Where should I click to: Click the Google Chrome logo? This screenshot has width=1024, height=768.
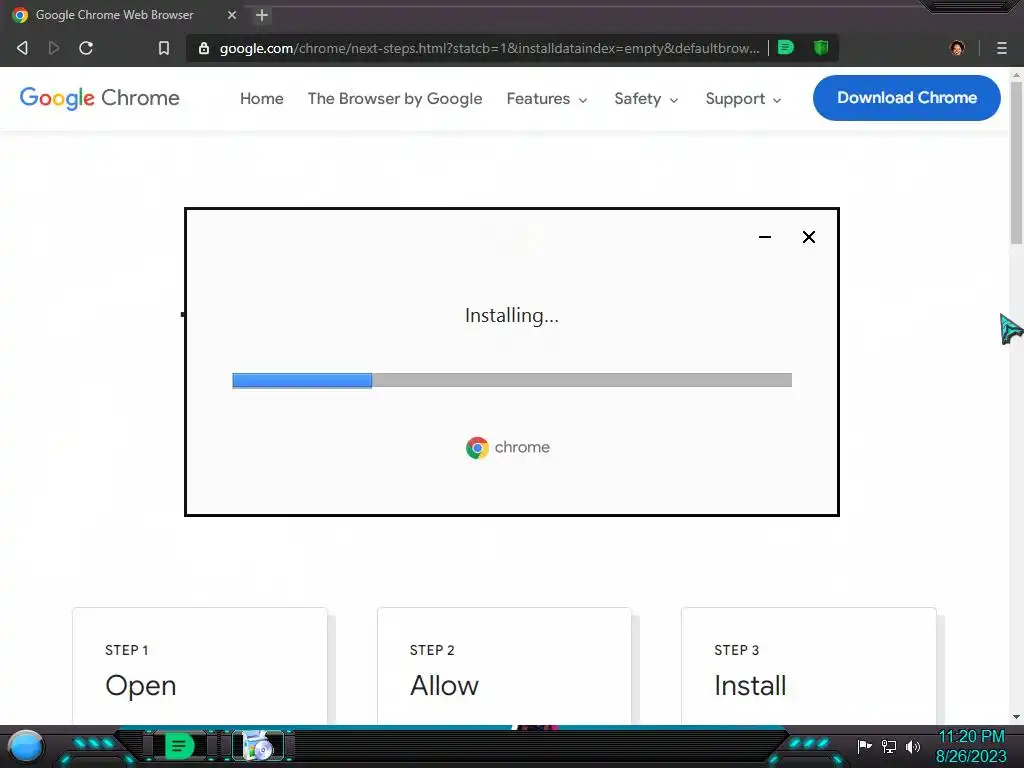click(99, 98)
